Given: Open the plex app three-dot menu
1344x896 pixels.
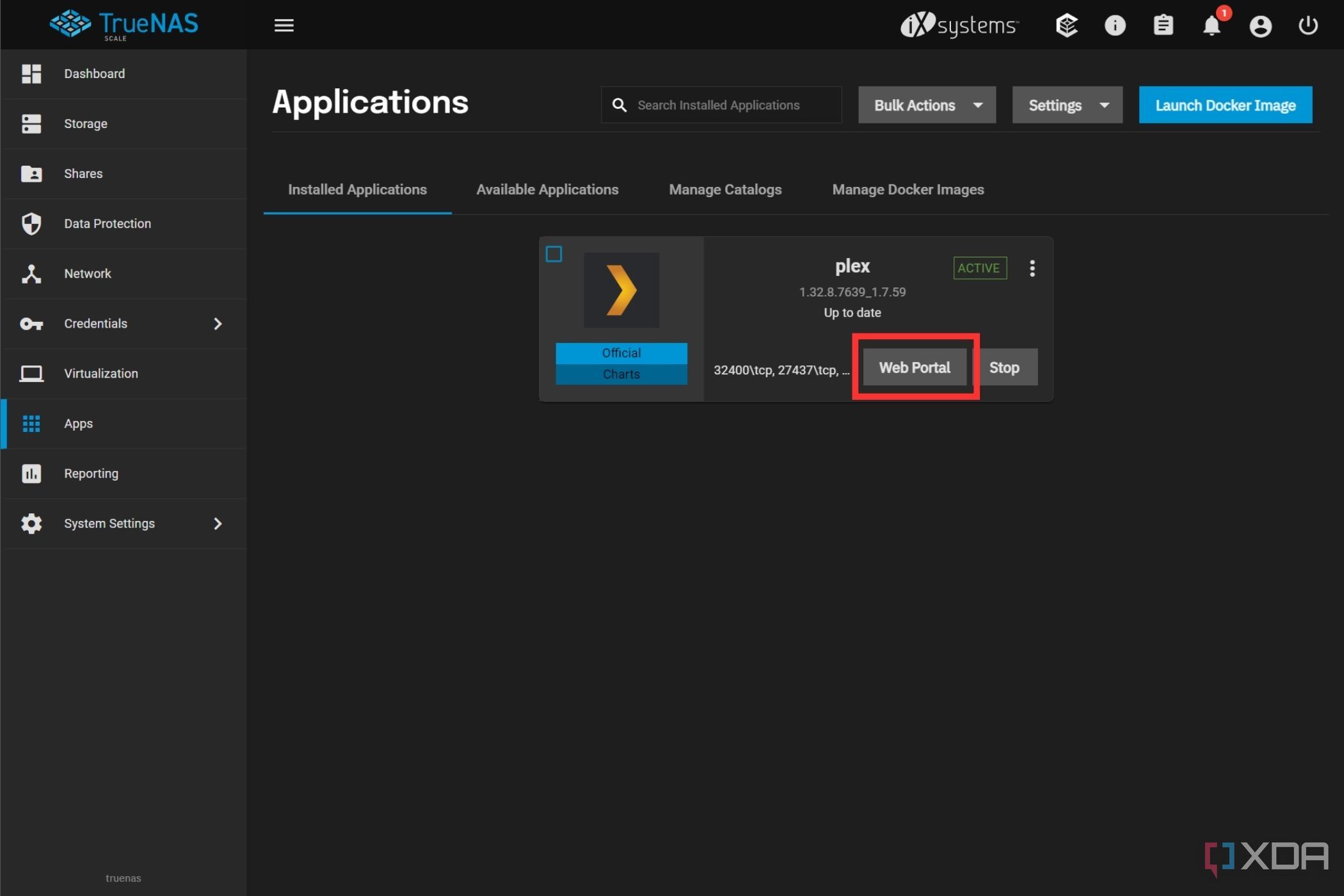Looking at the screenshot, I should (1032, 268).
